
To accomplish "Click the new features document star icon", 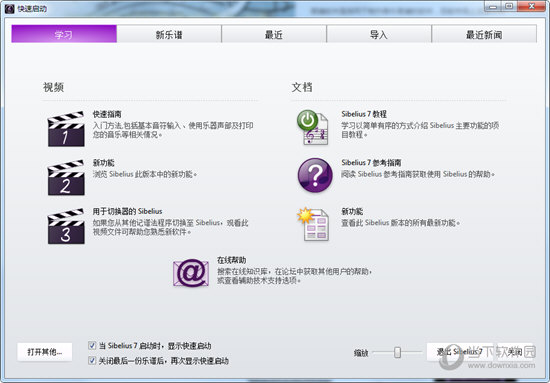I will [x=313, y=224].
